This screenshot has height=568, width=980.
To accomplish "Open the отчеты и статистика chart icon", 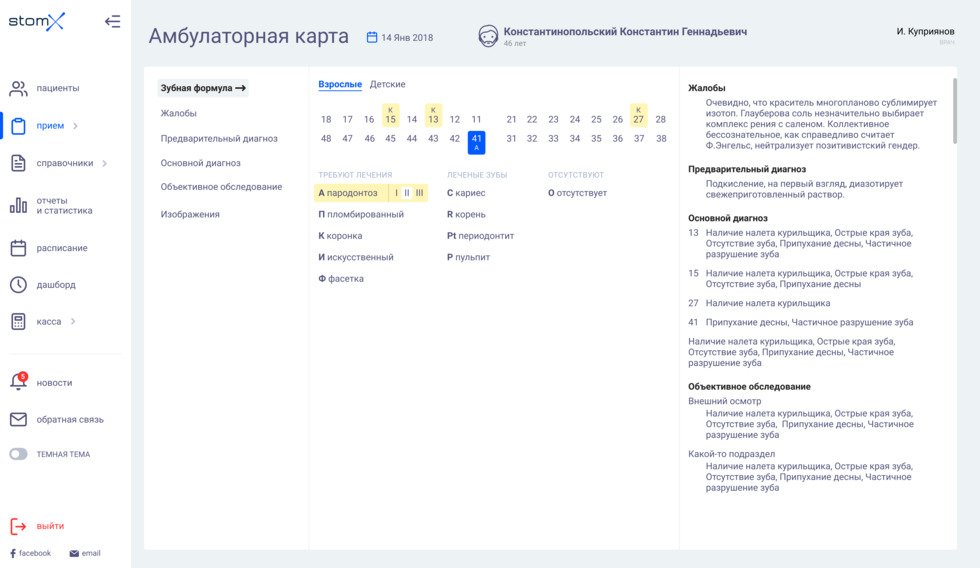I will coord(18,206).
